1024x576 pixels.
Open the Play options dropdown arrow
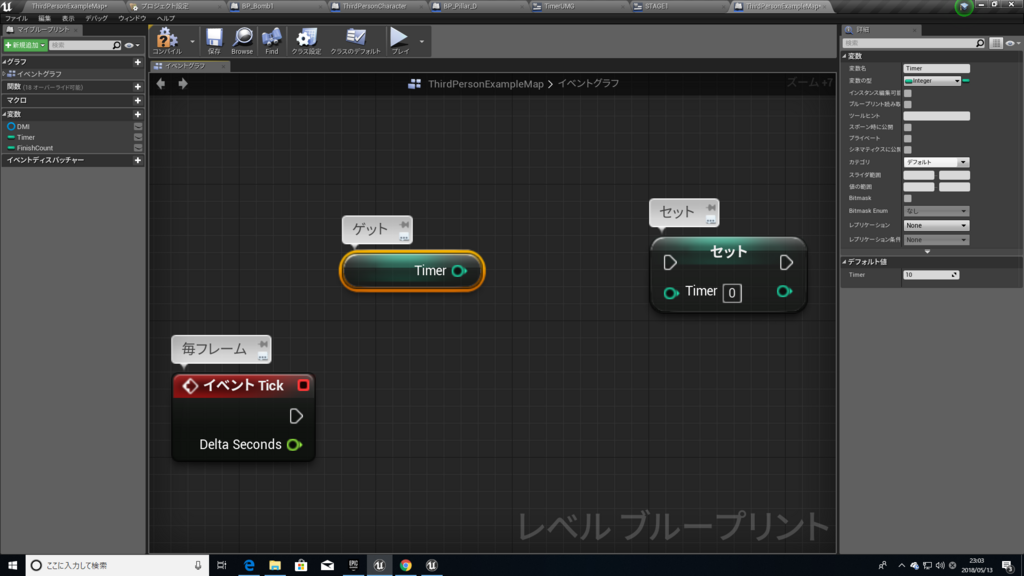(422, 41)
